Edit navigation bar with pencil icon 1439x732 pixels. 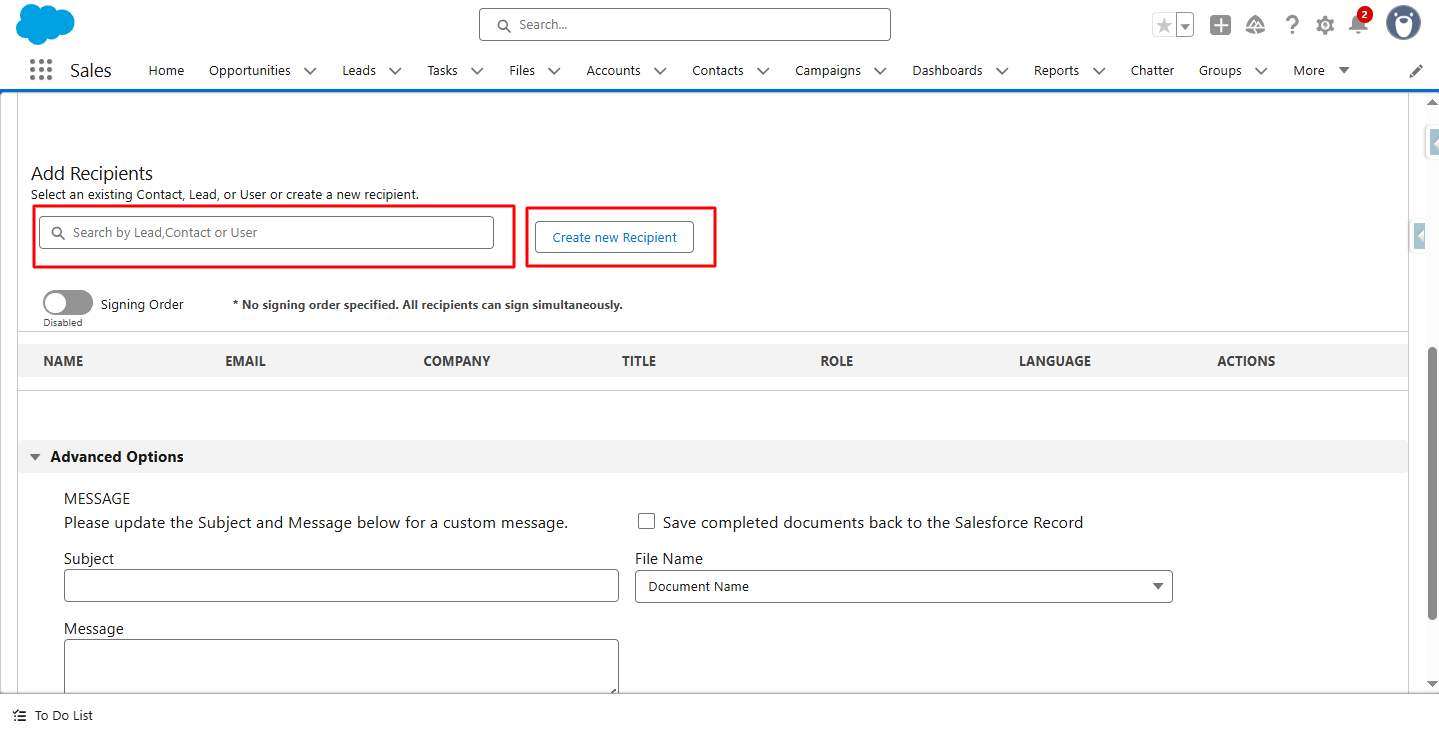pyautogui.click(x=1416, y=71)
